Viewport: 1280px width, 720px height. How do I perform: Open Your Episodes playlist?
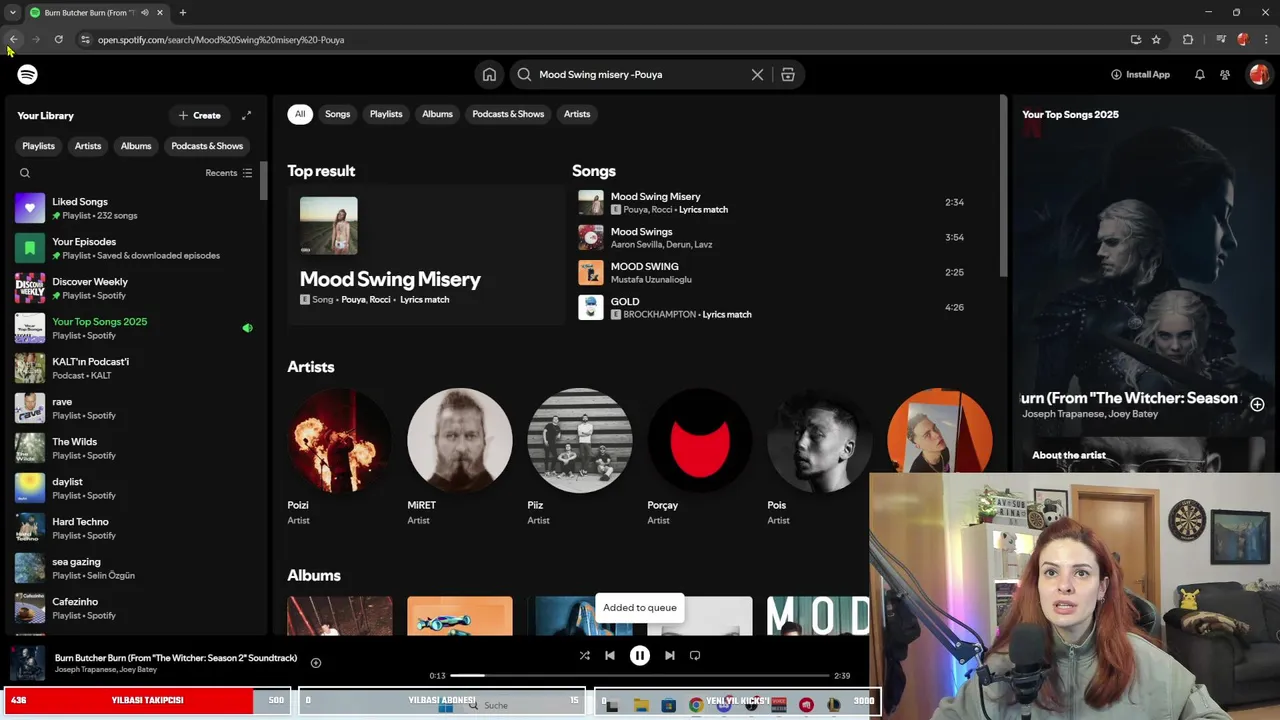(x=134, y=248)
